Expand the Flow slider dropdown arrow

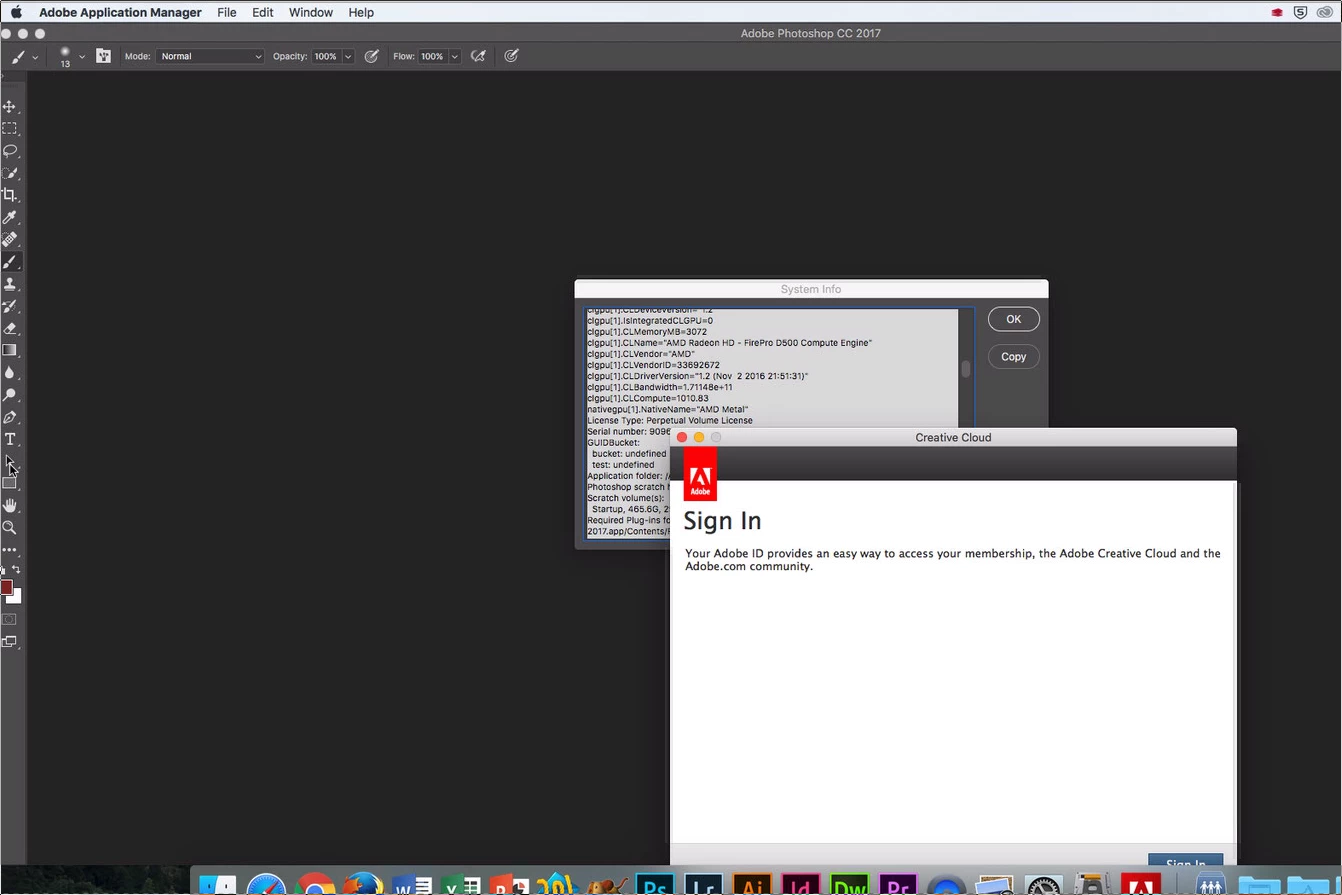(454, 56)
